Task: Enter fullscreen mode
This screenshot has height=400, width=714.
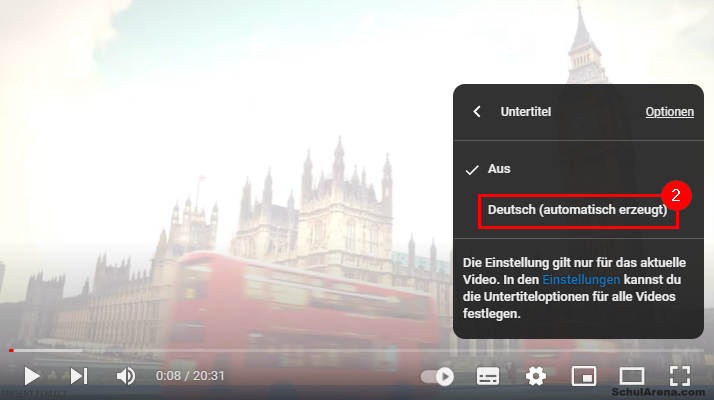Action: (679, 376)
